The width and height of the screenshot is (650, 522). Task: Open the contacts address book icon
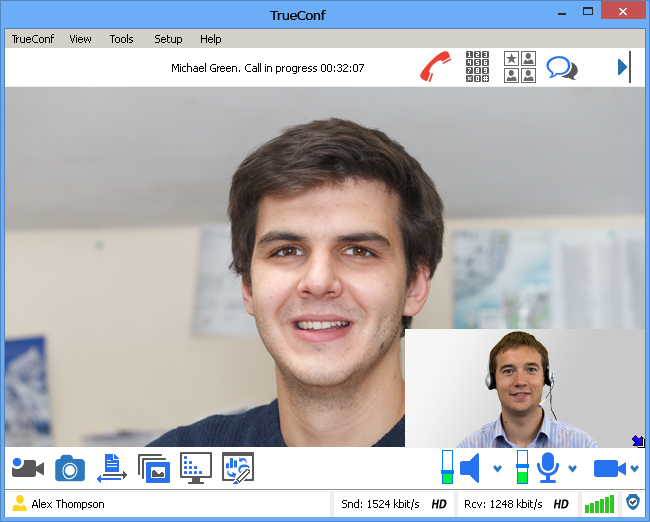click(520, 67)
